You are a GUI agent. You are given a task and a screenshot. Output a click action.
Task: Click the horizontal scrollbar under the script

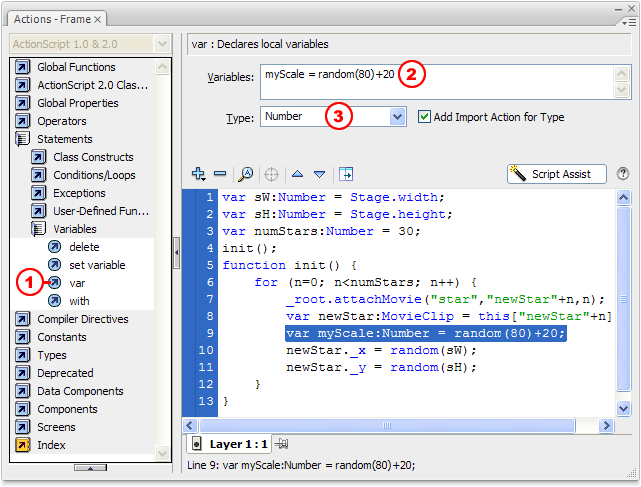click(400, 425)
